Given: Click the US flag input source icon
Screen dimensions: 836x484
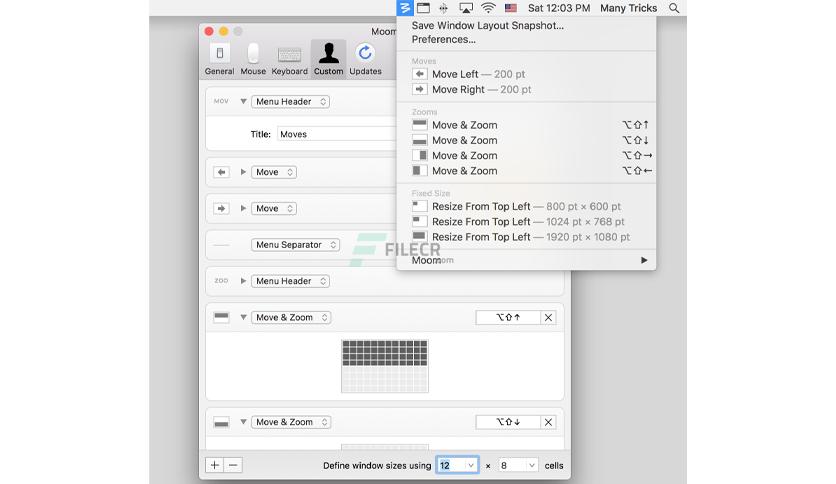Looking at the screenshot, I should coord(511,8).
